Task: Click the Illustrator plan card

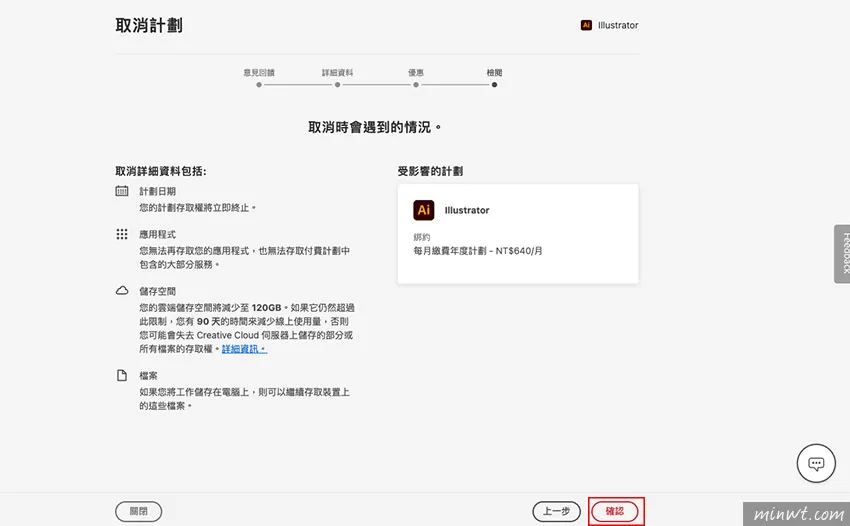Action: pos(518,233)
